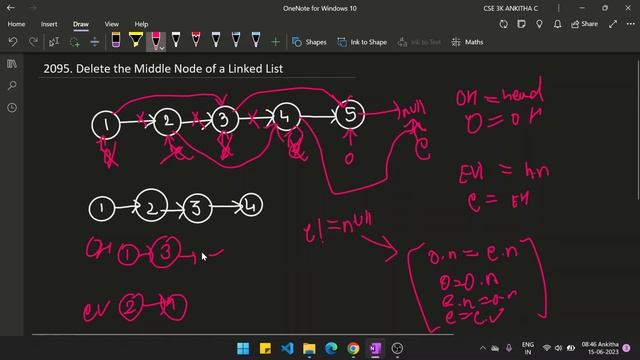640x360 pixels.
Task: Click the account name CSE 3K ANKITHA C
Action: coord(510,8)
